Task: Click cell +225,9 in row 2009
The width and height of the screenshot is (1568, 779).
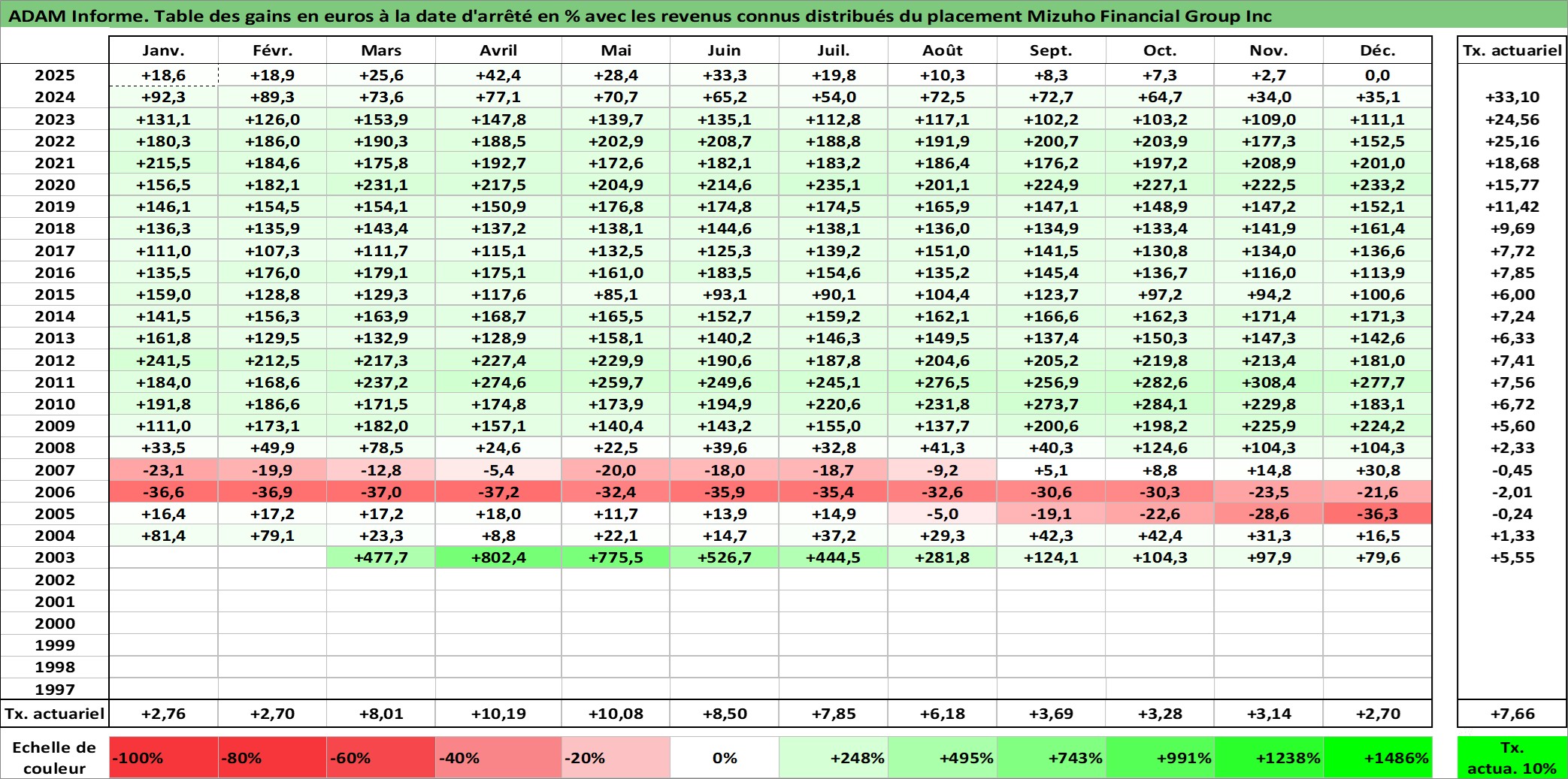Action: [x=1269, y=426]
